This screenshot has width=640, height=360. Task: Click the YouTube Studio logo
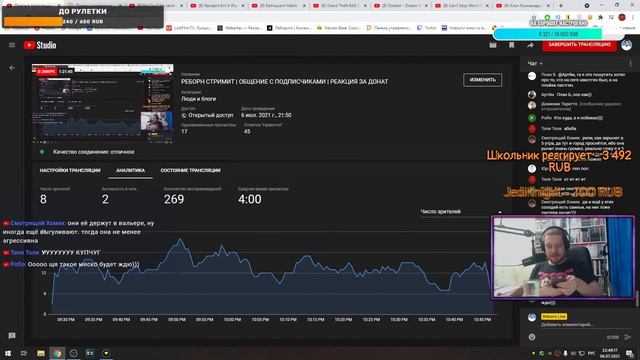pyautogui.click(x=40, y=45)
